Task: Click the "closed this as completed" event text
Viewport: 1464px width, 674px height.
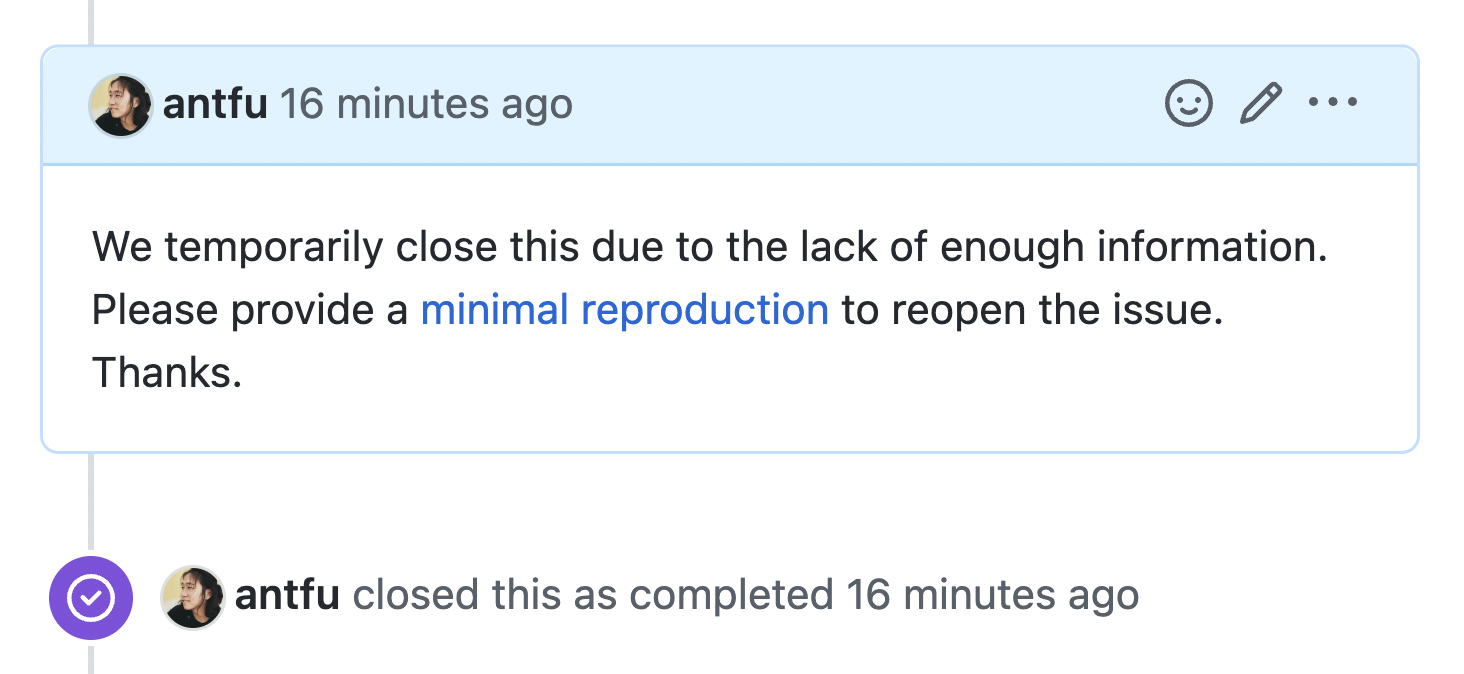Action: pos(592,596)
